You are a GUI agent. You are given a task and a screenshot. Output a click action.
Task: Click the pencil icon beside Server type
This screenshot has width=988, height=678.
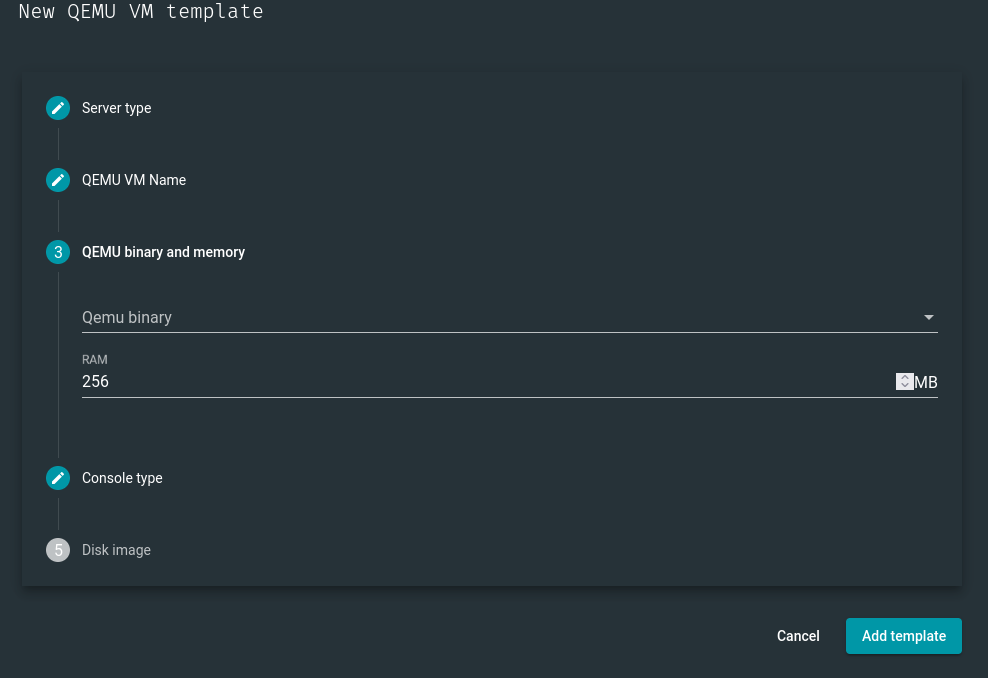(x=58, y=108)
